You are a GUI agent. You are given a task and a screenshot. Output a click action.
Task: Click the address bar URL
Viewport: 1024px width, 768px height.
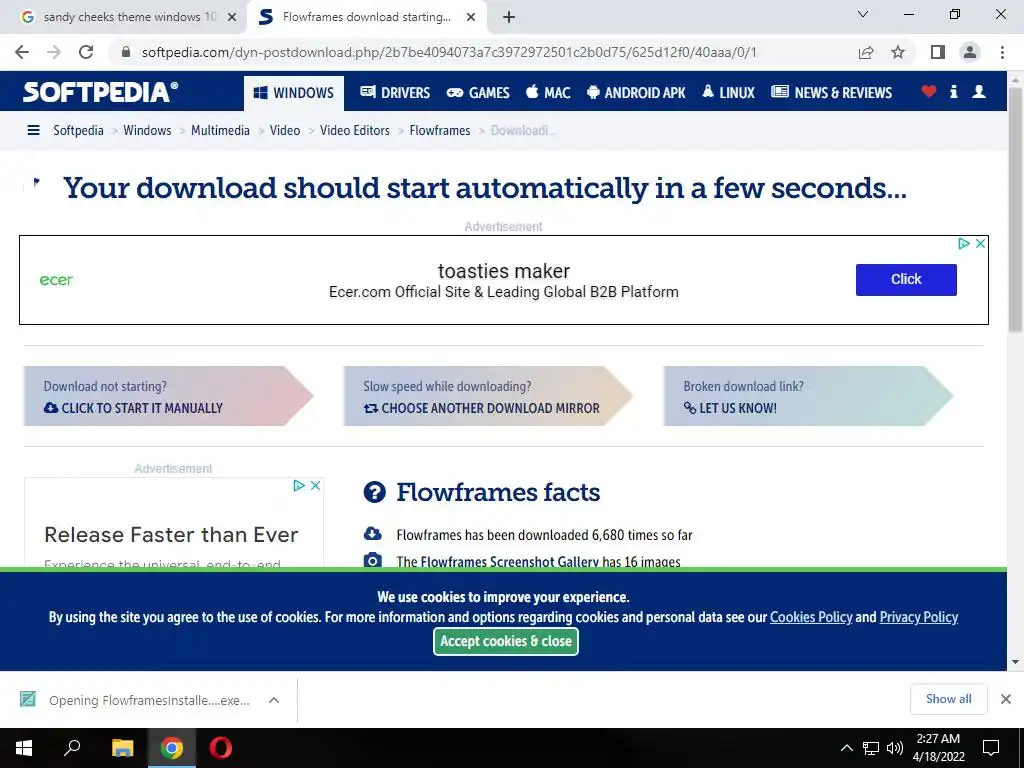(x=449, y=52)
